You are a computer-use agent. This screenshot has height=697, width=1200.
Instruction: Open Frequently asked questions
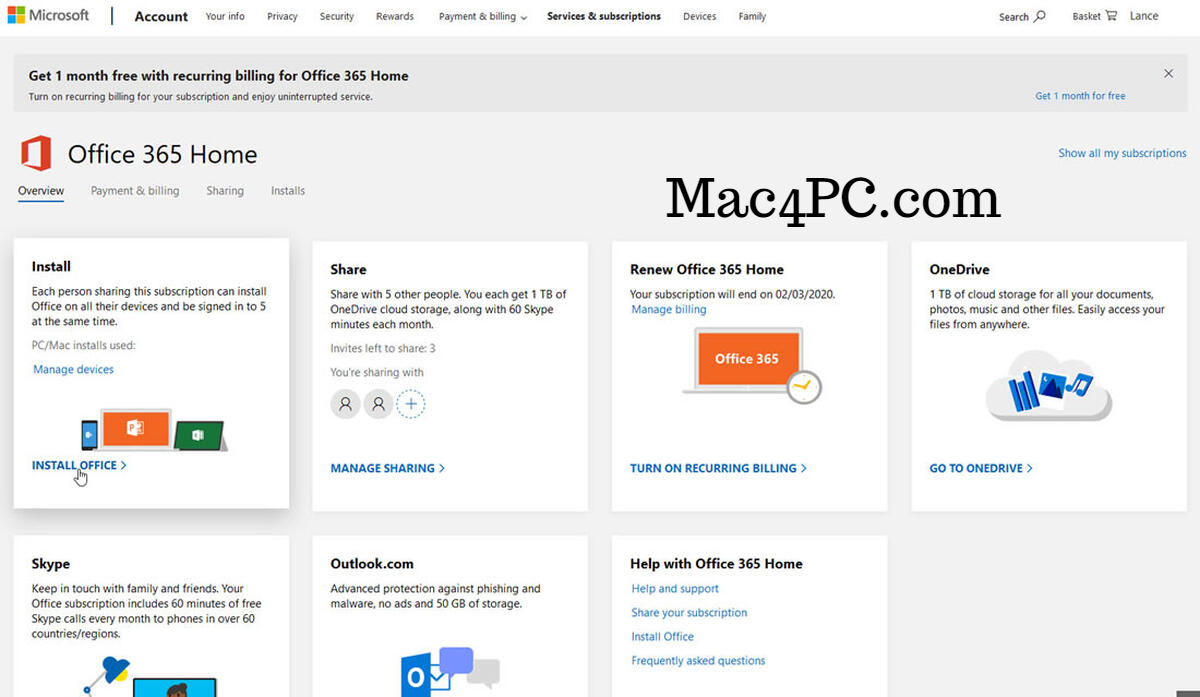click(x=698, y=661)
